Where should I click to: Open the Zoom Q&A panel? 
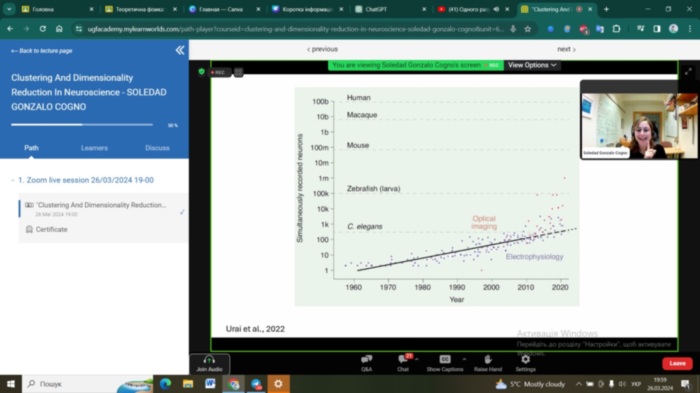coord(367,363)
